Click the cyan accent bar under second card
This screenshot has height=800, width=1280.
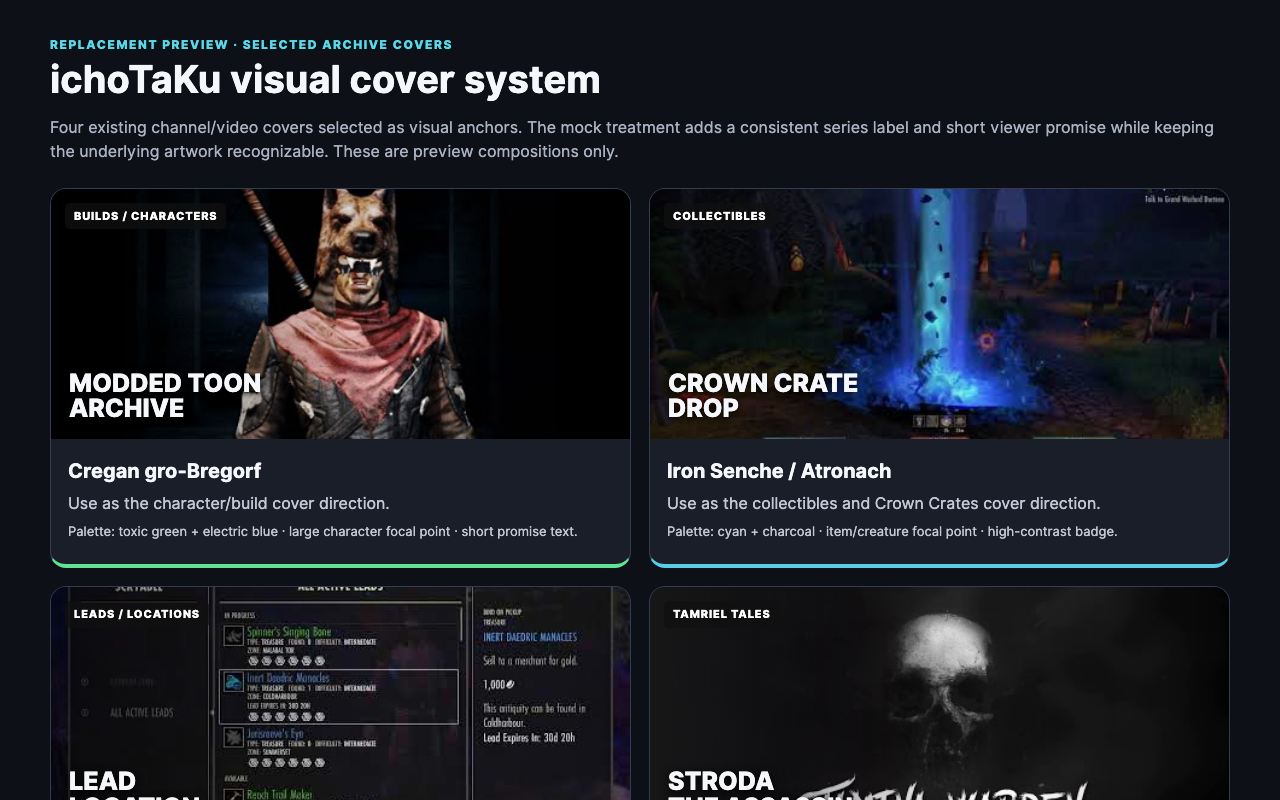pos(939,565)
